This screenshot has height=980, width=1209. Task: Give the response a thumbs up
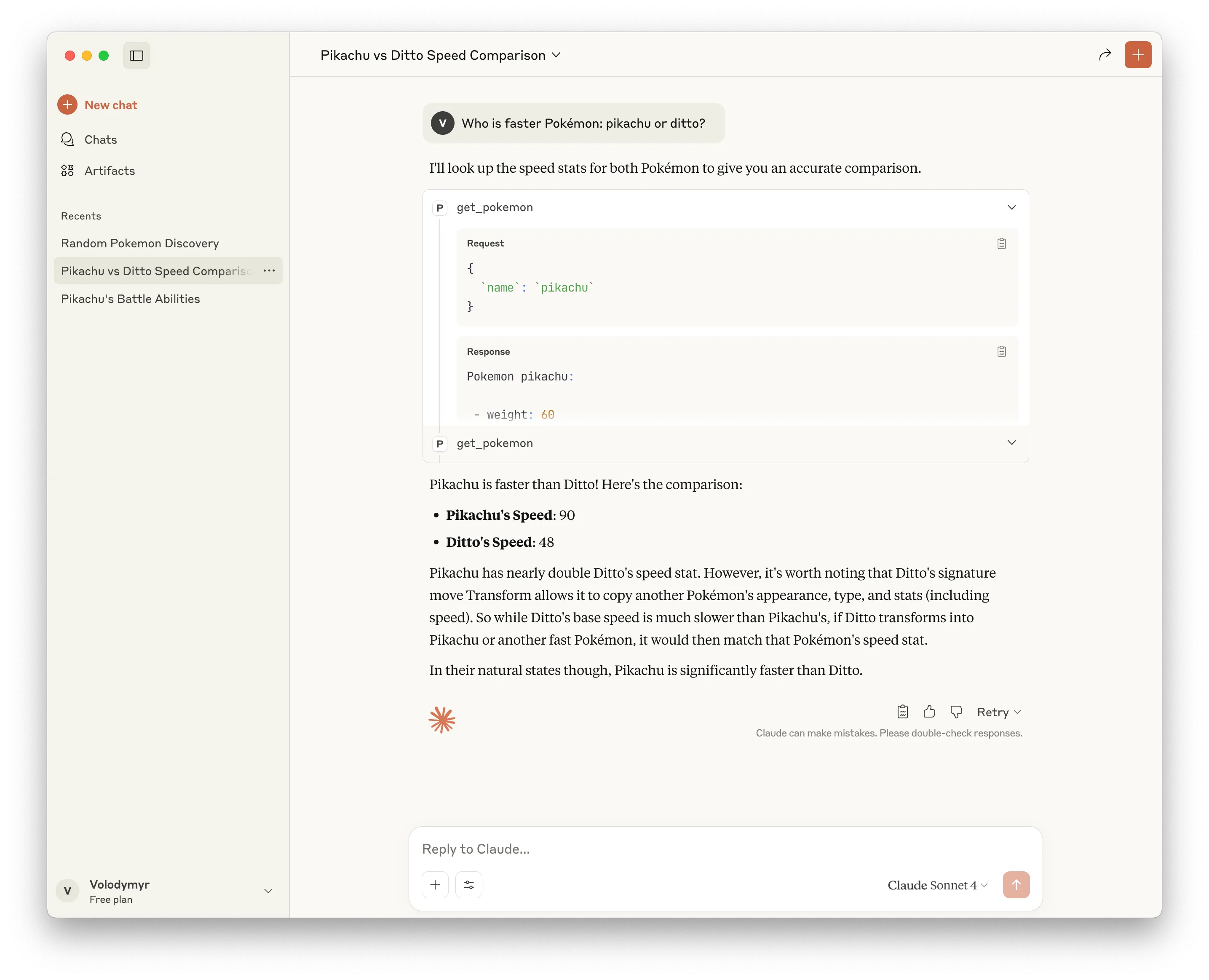click(929, 712)
